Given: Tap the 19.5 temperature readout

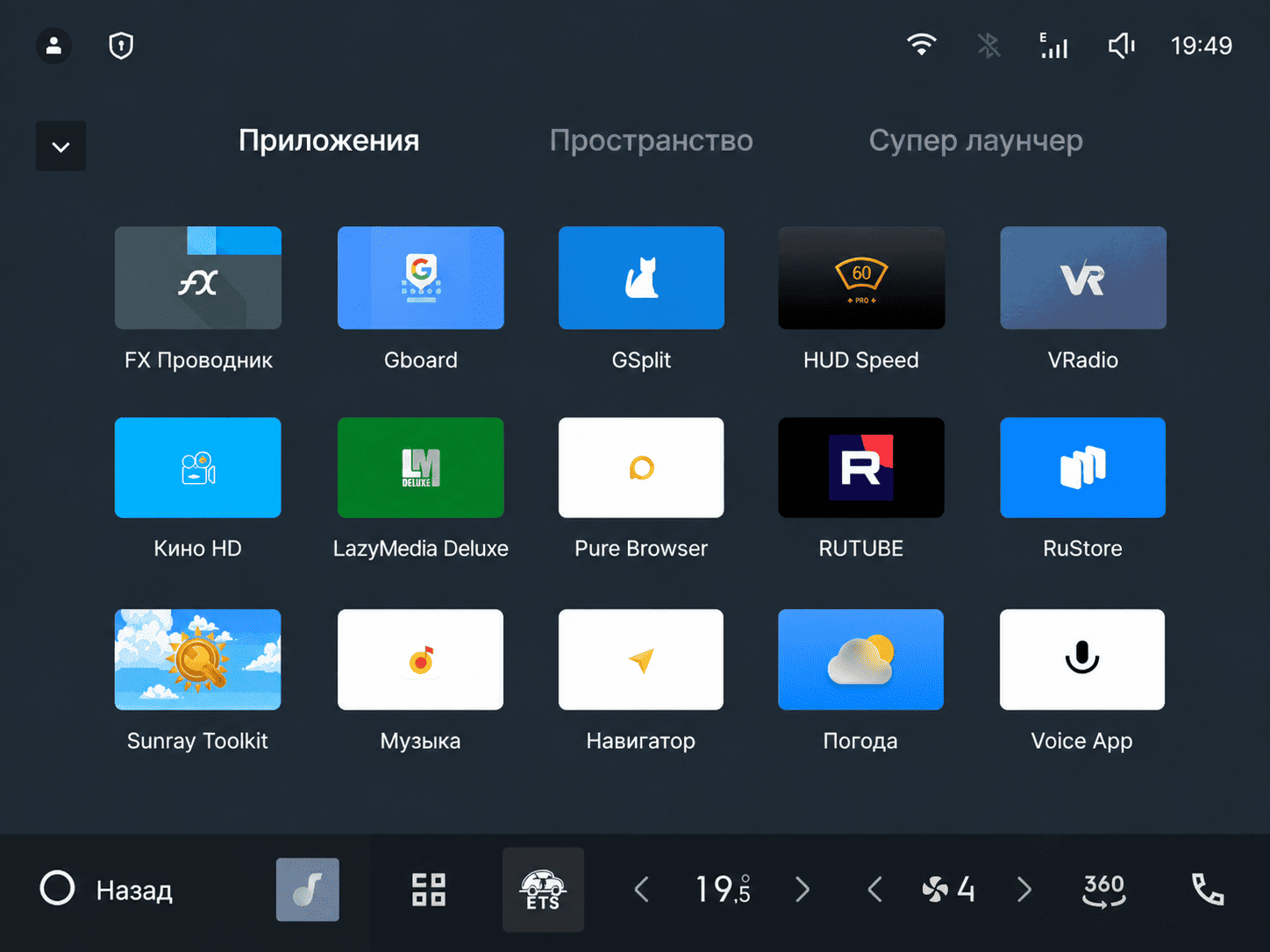Looking at the screenshot, I should pos(724,890).
